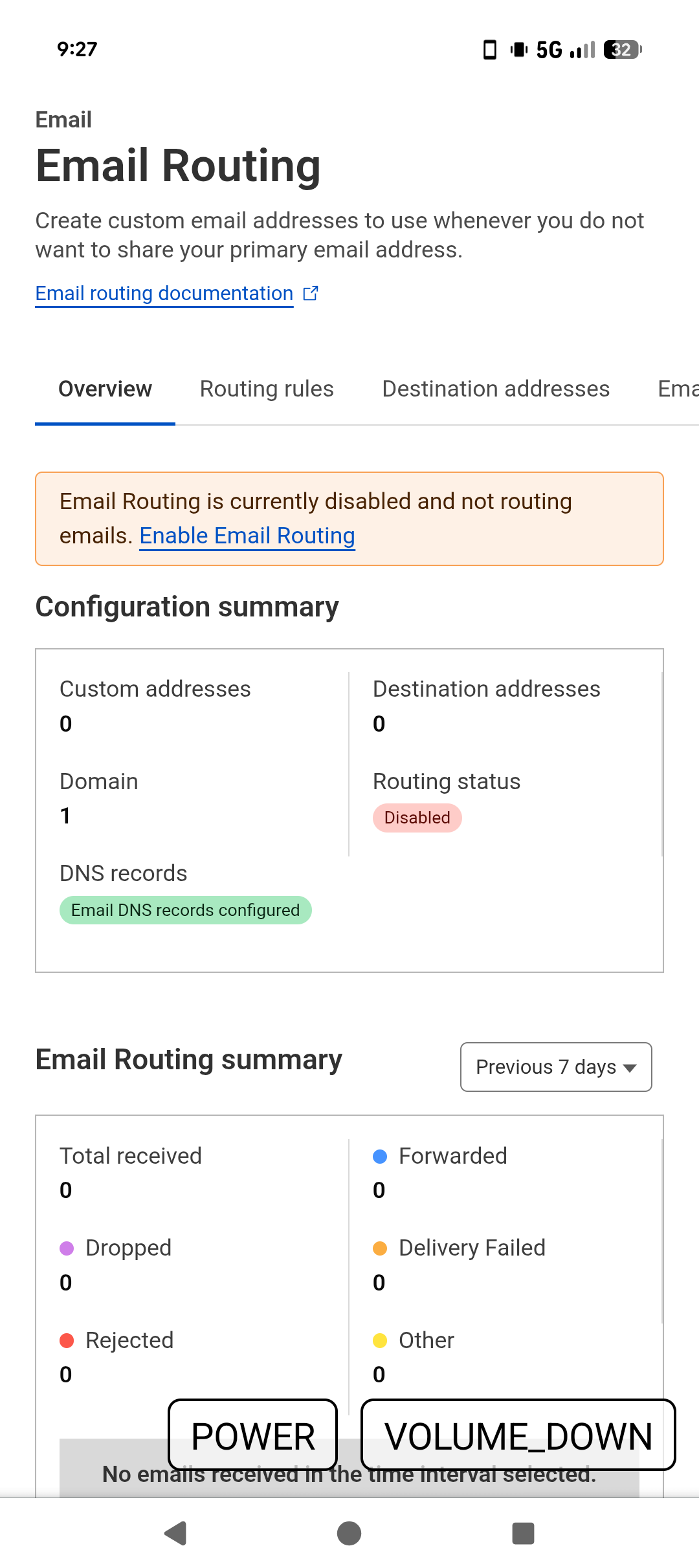Tap the battery indicator in status bar
This screenshot has width=699, height=1568.
(x=622, y=50)
